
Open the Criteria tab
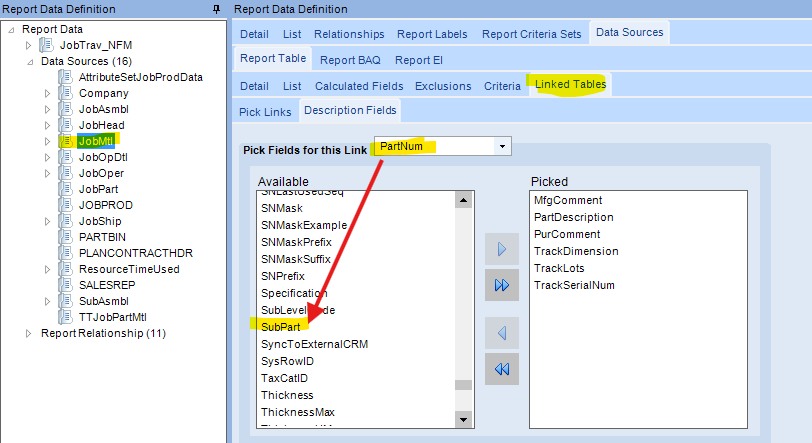(x=502, y=86)
